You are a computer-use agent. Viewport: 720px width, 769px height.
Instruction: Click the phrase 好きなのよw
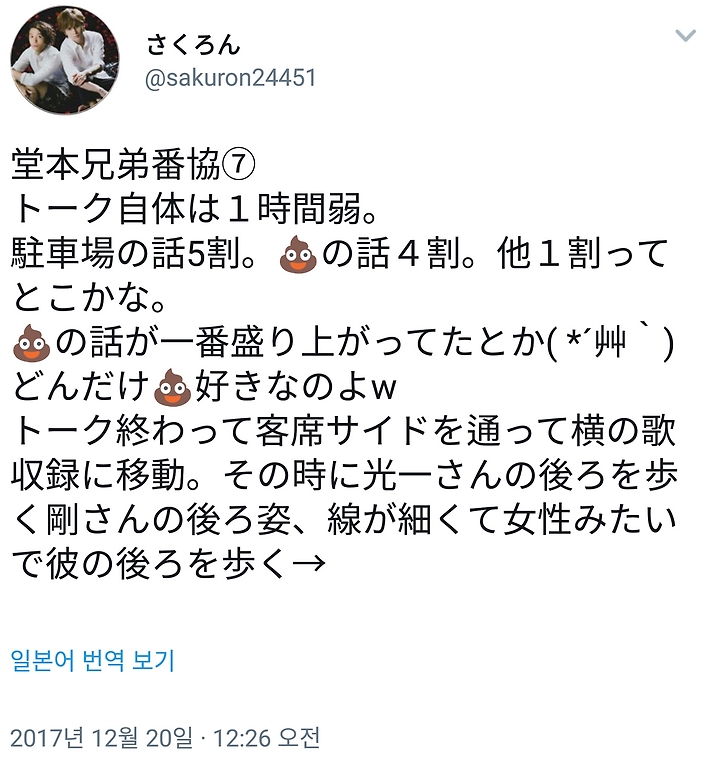click(296, 386)
